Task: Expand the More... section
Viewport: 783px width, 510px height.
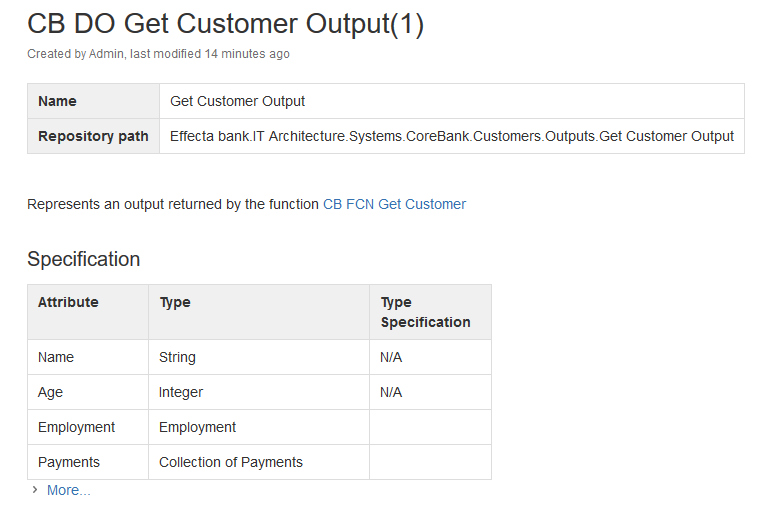Action: 68,491
